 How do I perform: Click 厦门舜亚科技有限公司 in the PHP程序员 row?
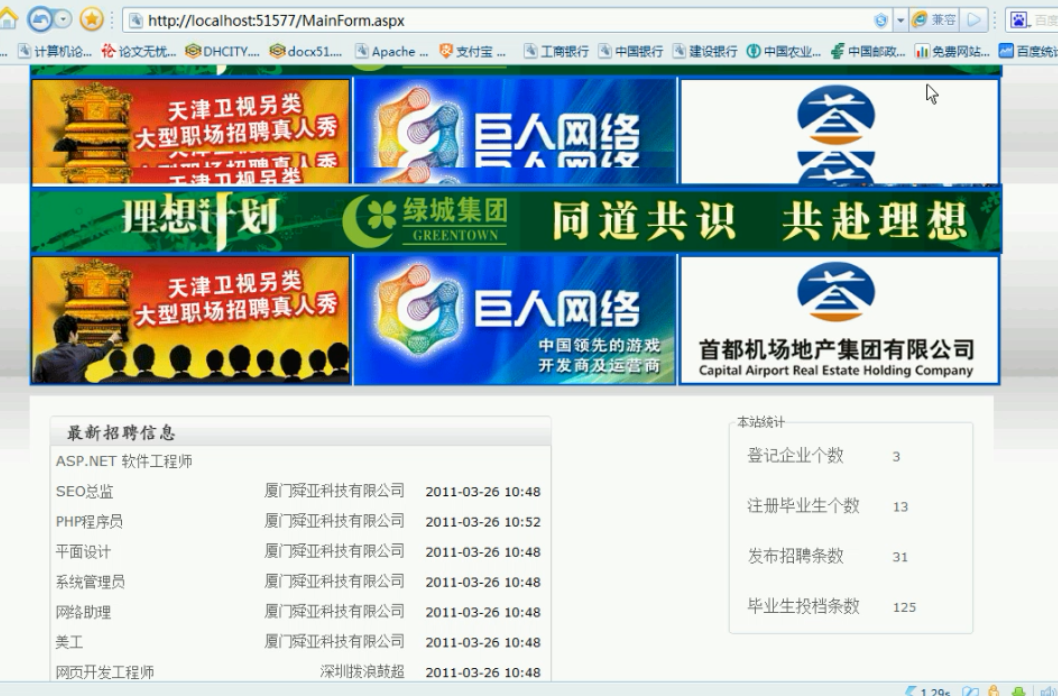335,521
